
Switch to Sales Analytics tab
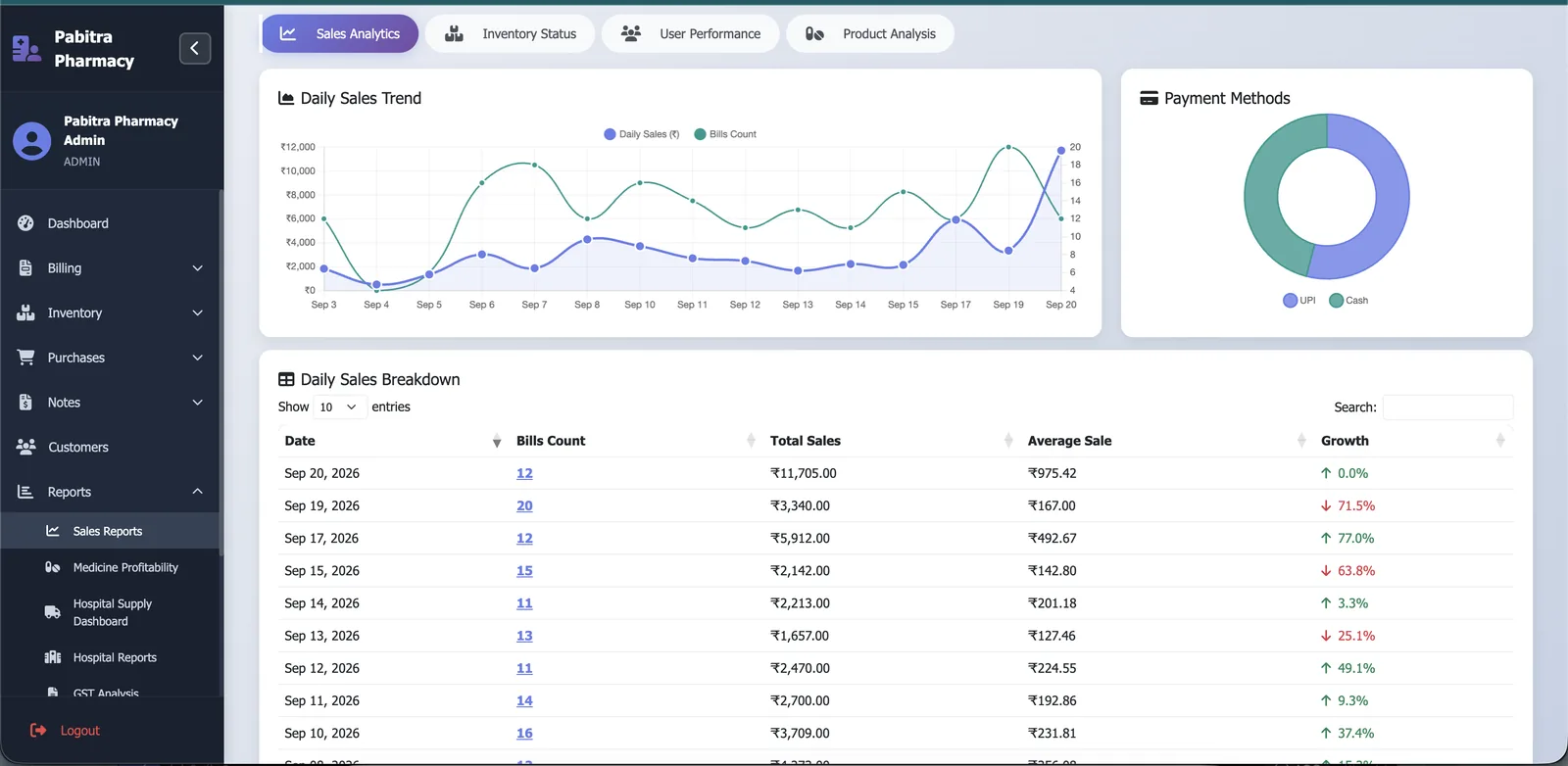coord(340,33)
